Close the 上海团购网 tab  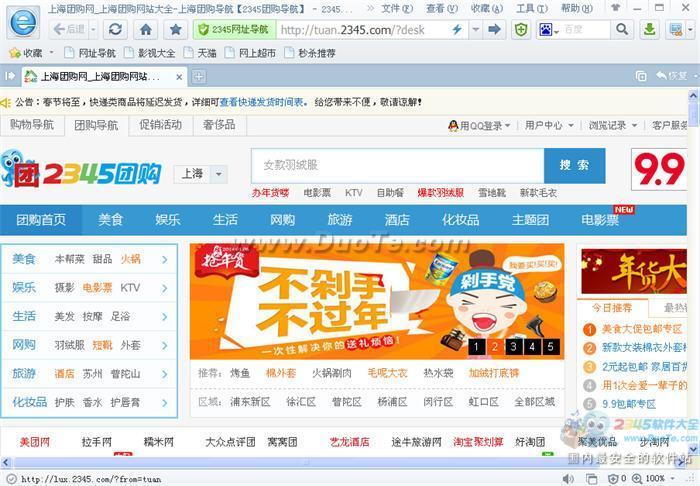point(179,77)
